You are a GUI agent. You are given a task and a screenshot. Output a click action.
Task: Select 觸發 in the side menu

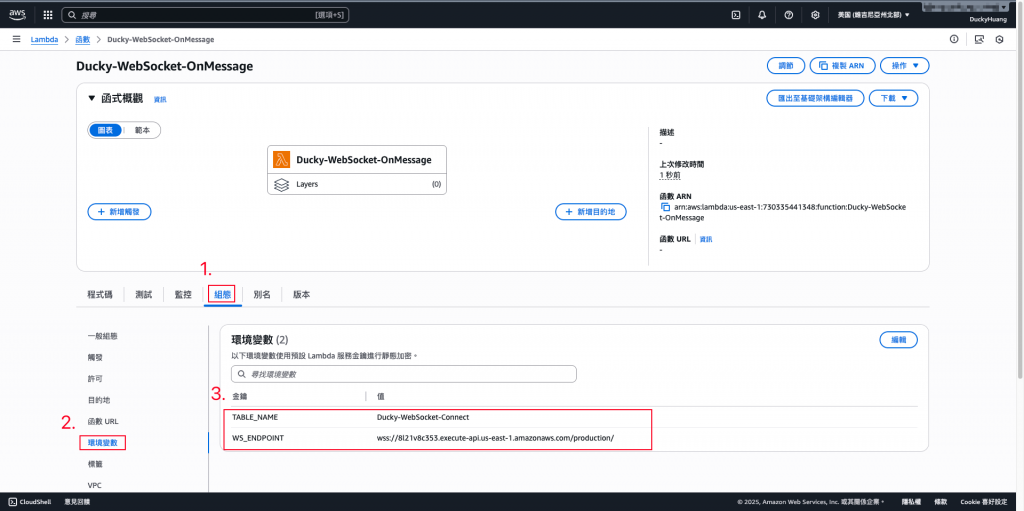(x=95, y=357)
